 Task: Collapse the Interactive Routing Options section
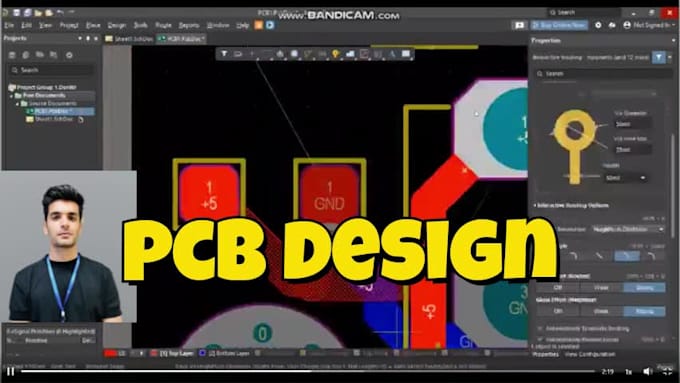535,205
